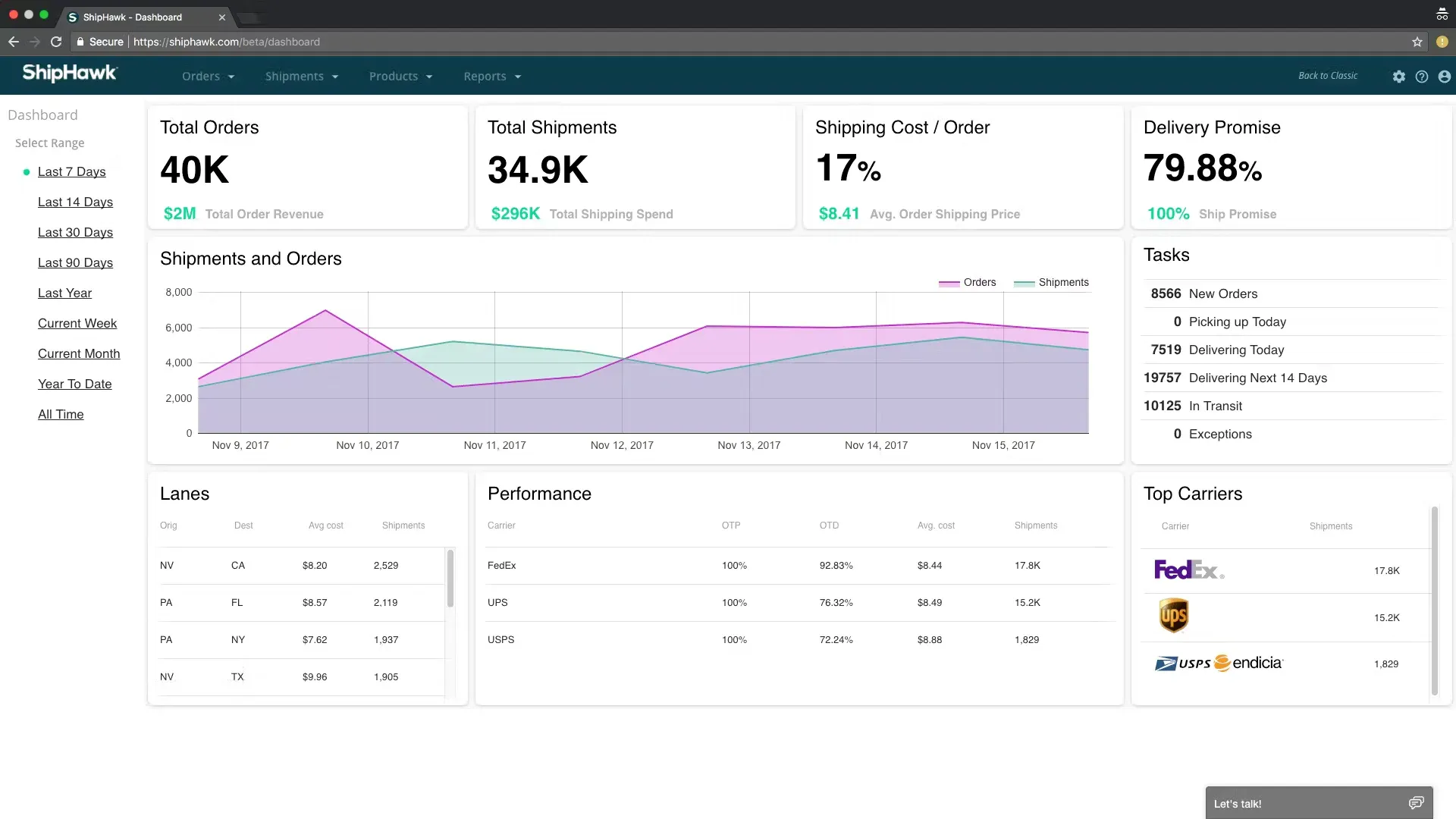Expand the Shipments dropdown menu
The image size is (1456, 819).
pos(301,77)
